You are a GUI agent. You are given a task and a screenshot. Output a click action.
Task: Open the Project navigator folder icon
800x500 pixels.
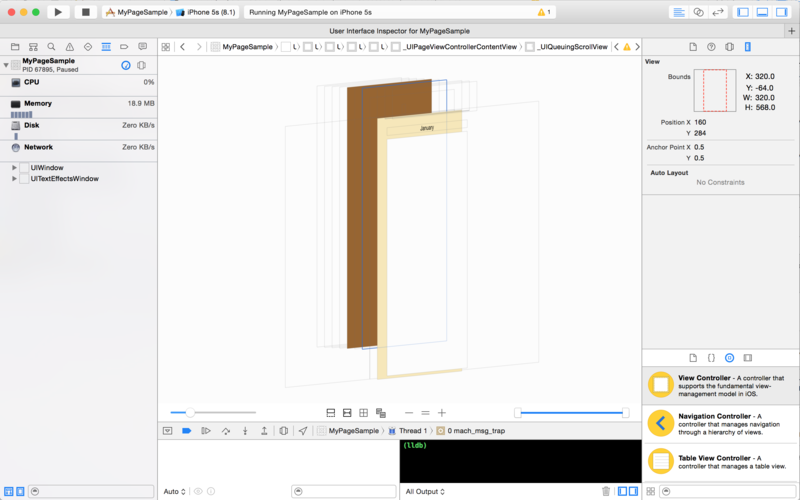tap(15, 47)
